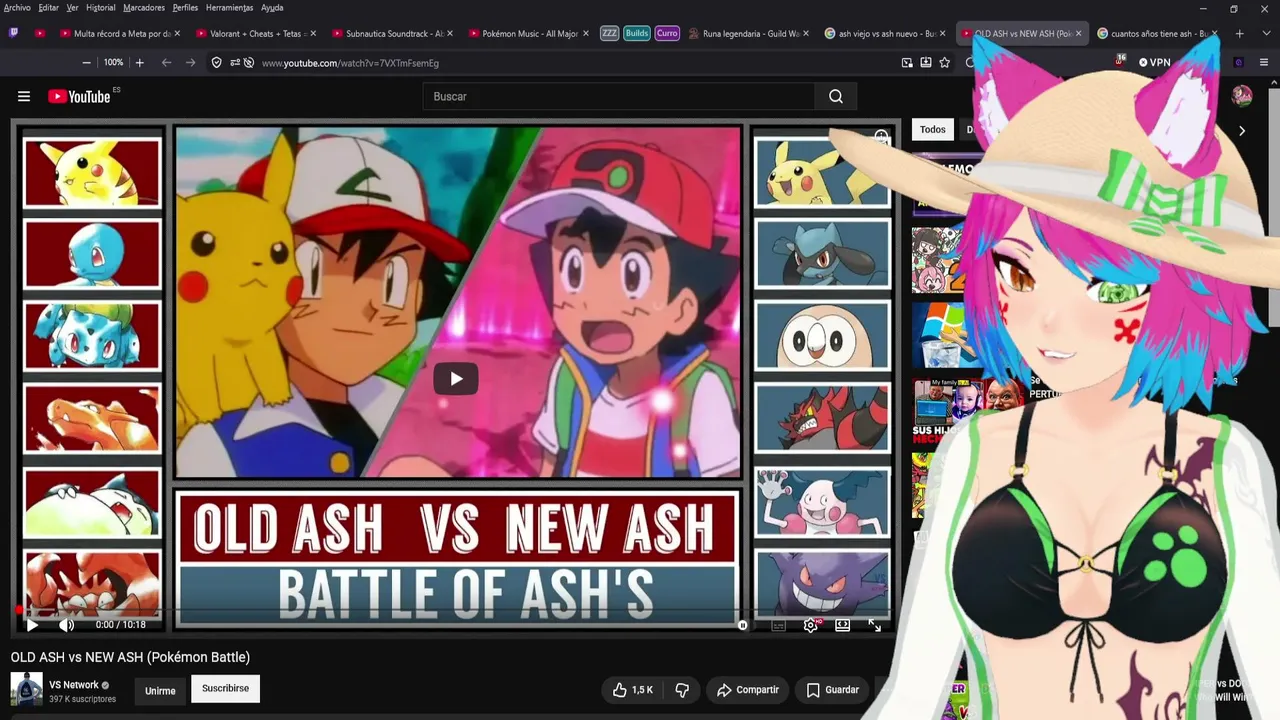Open the browser application menu
Image resolution: width=1280 pixels, height=720 pixels.
(1264, 62)
